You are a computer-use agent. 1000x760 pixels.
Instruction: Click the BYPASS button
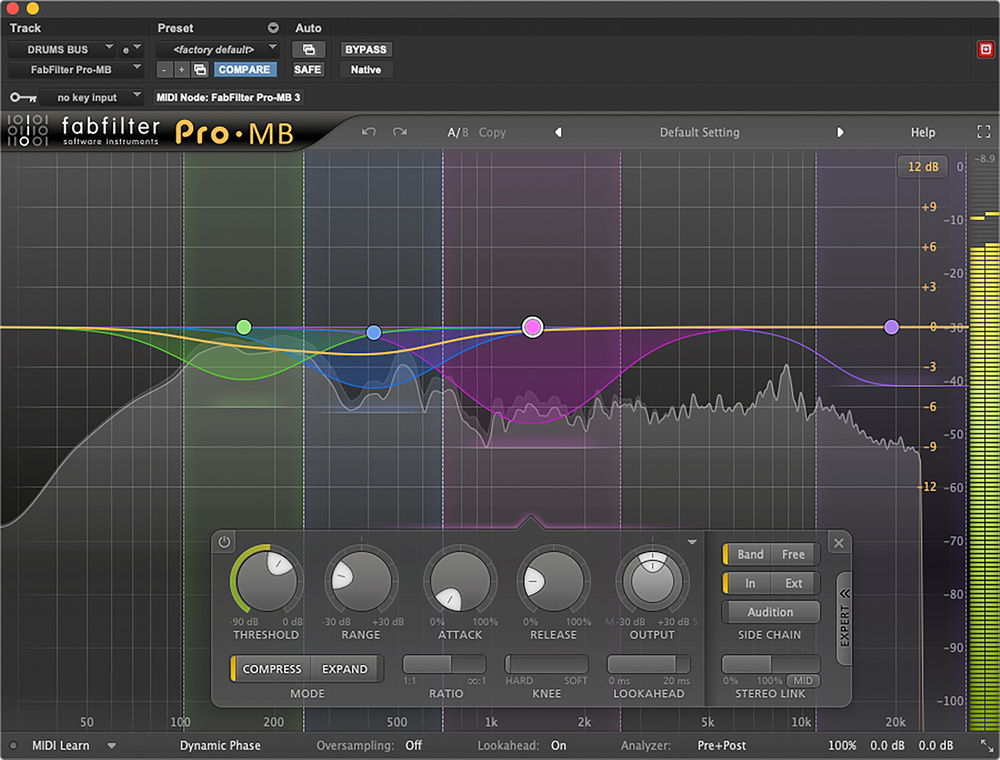[365, 49]
